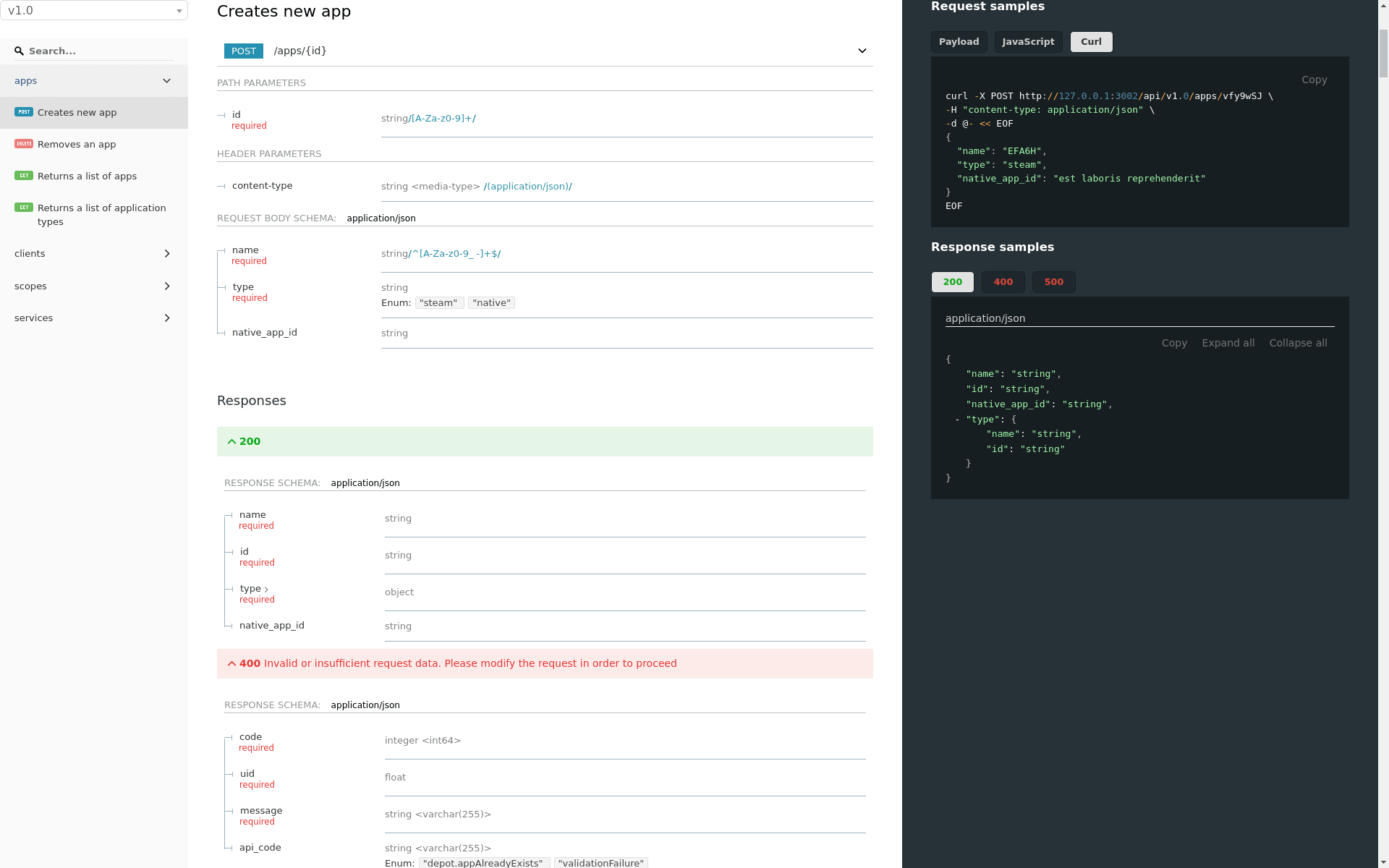Image resolution: width=1389 pixels, height=868 pixels.
Task: Click the Collapse all link in Response samples
Action: pyautogui.click(x=1298, y=343)
